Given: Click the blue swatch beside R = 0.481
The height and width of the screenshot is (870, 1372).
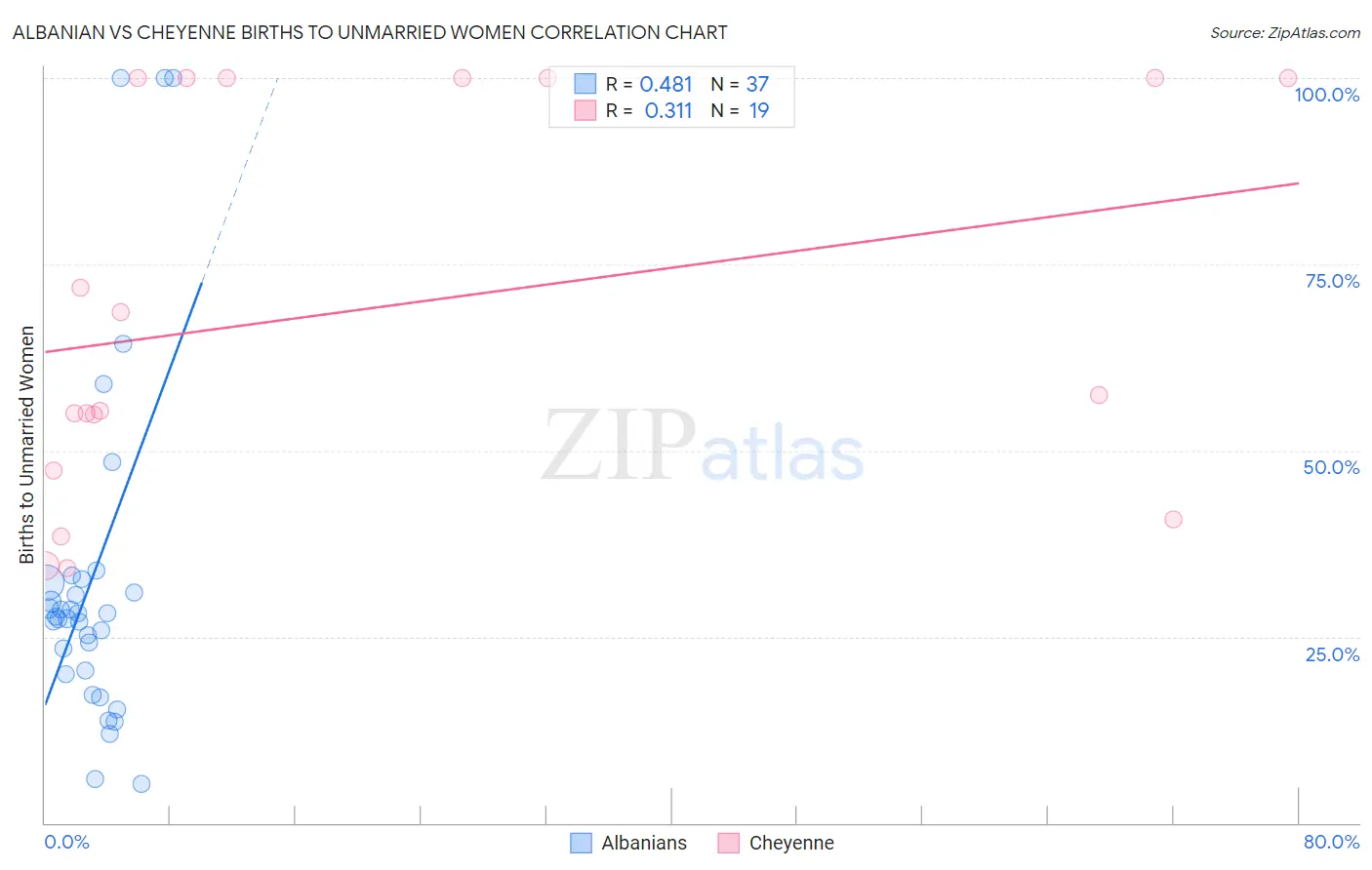Looking at the screenshot, I should tap(585, 84).
